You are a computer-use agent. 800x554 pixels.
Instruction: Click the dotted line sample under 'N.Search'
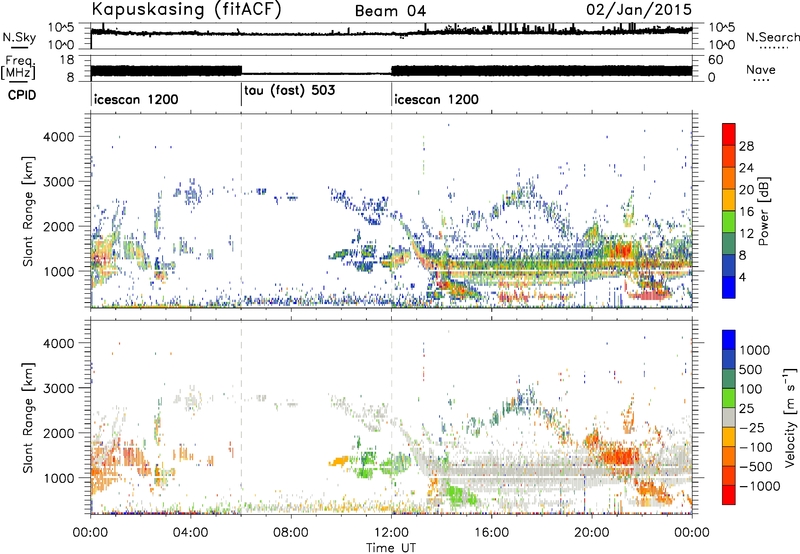coord(772,48)
